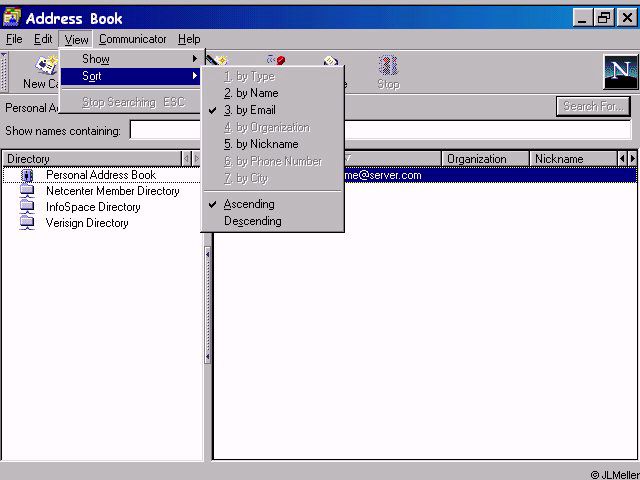Click the Search For button

click(593, 107)
